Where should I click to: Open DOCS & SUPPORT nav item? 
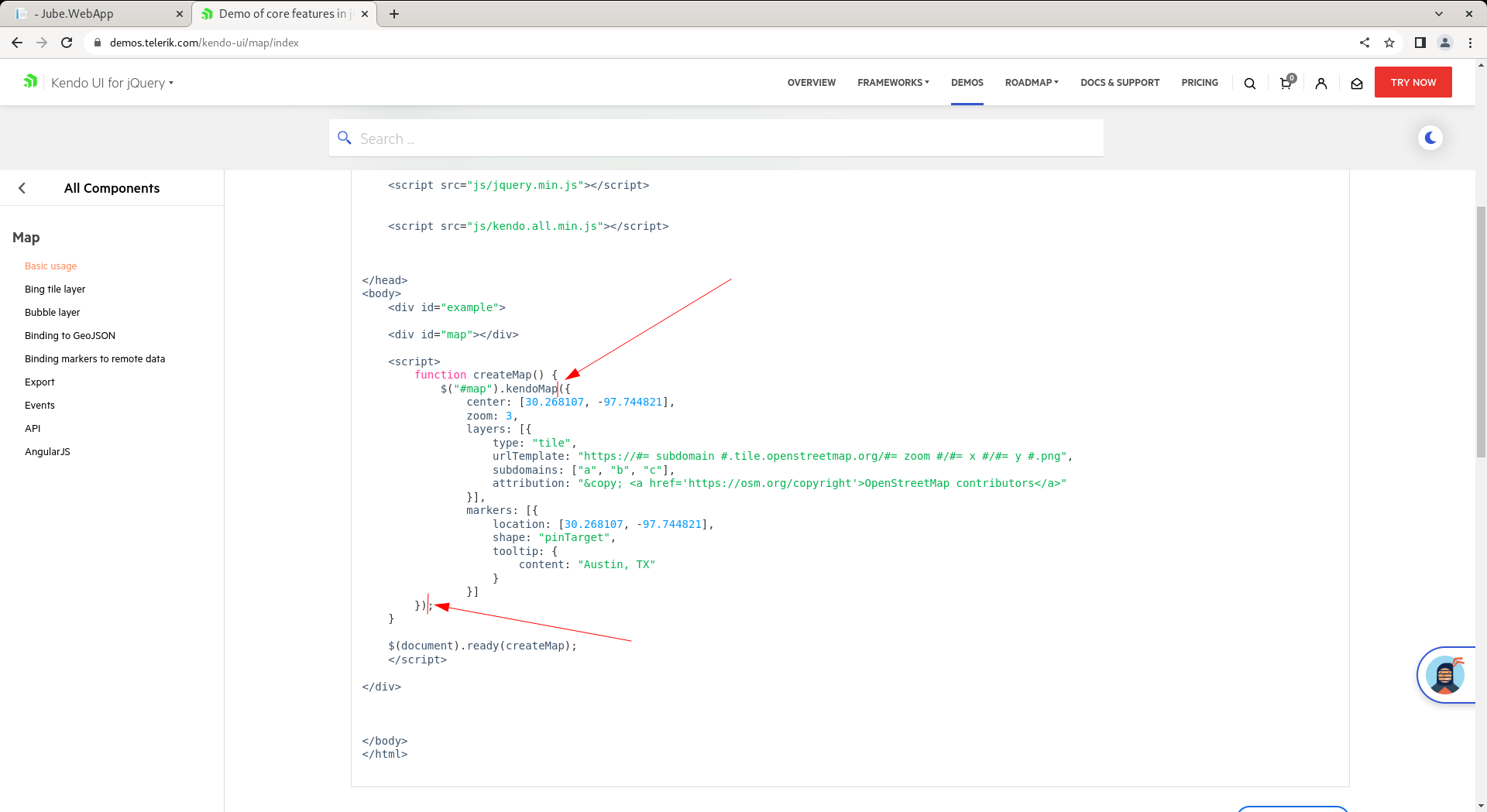1120,82
